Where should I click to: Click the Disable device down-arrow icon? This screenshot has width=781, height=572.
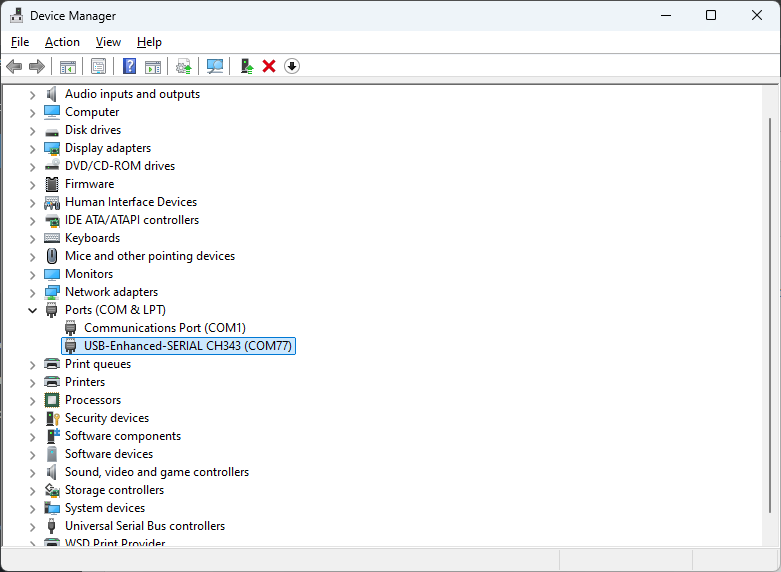tap(292, 66)
